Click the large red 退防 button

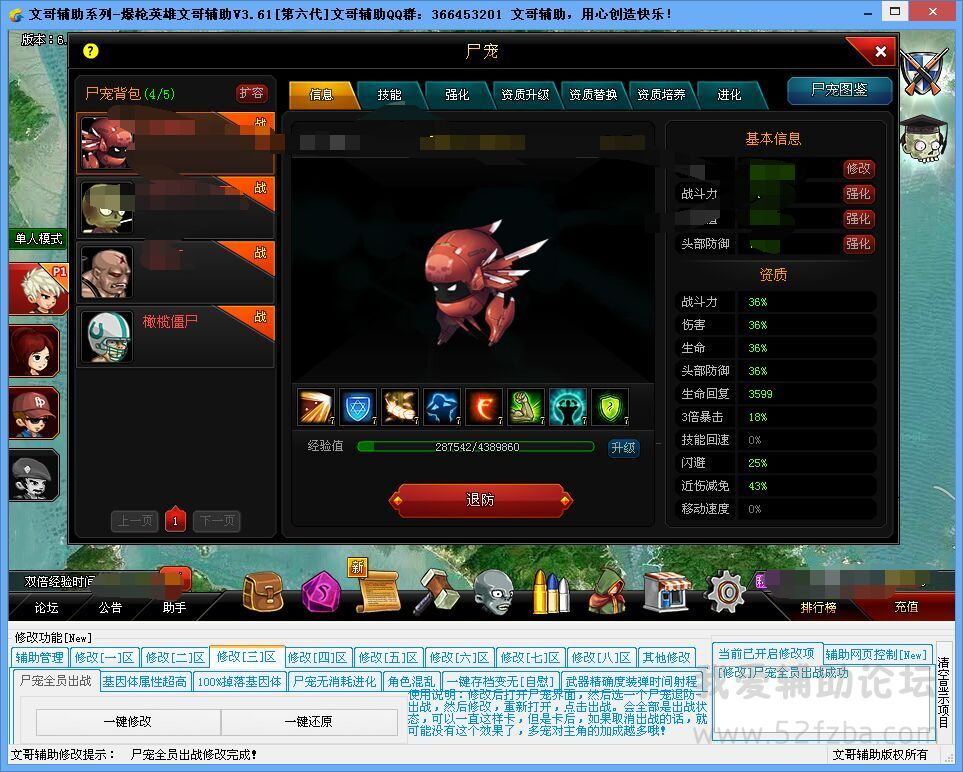point(481,500)
